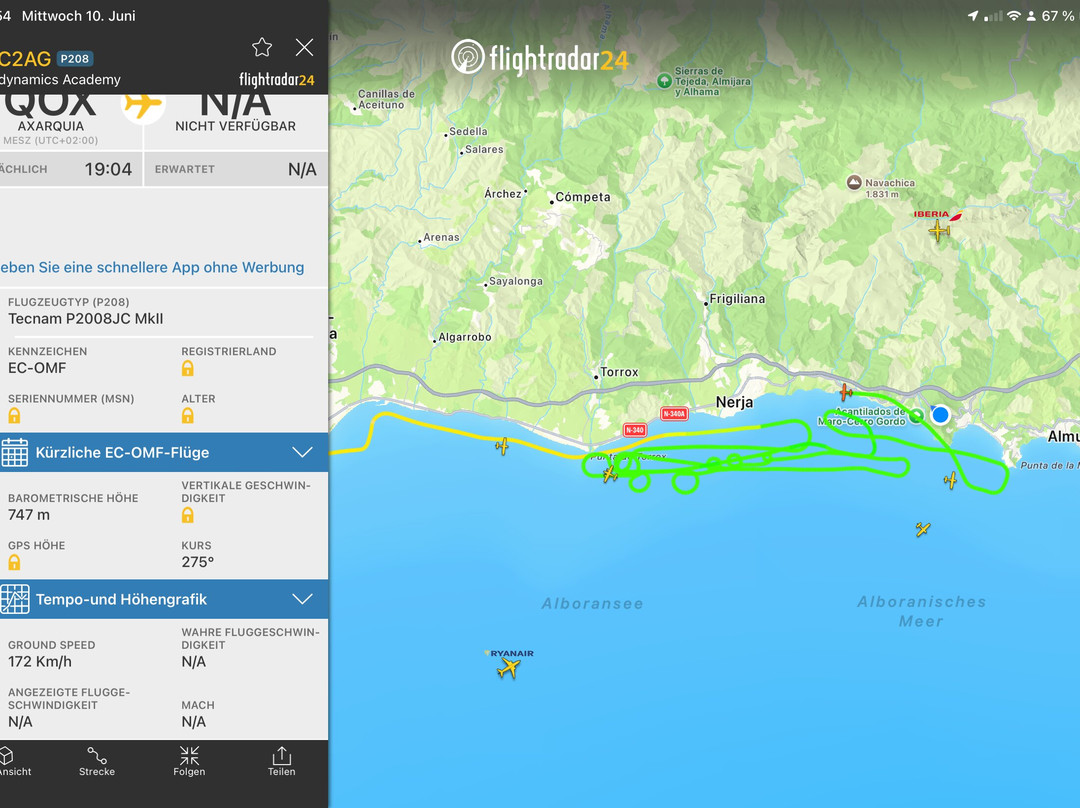Share the flight via Teilen
Image resolution: width=1080 pixels, height=808 pixels.
click(x=281, y=761)
